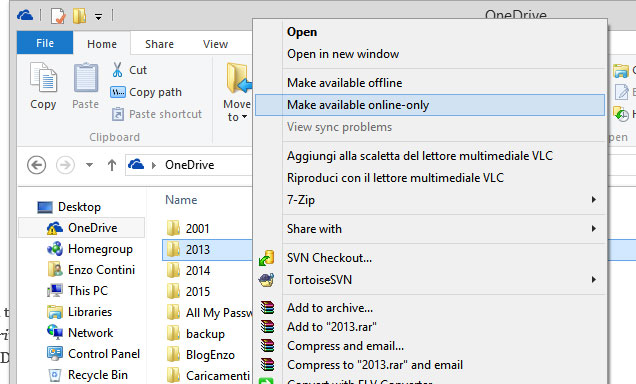Click Paste shortcut in Clipboard group
636x384 pixels.
(x=157, y=114)
